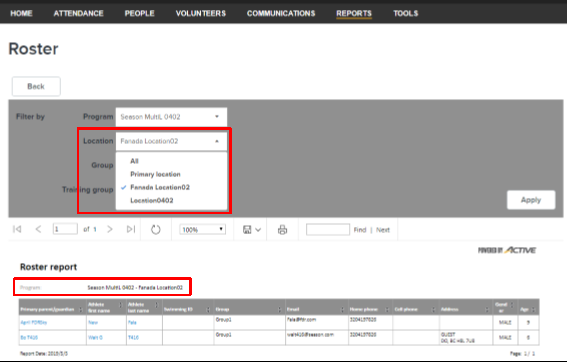Go to next report page arrow
567x364 pixels.
point(110,229)
